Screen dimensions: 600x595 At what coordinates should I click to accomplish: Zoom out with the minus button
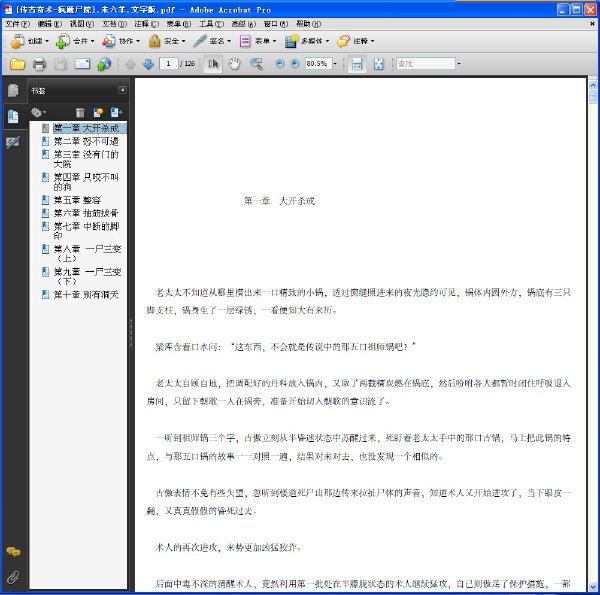[x=280, y=64]
